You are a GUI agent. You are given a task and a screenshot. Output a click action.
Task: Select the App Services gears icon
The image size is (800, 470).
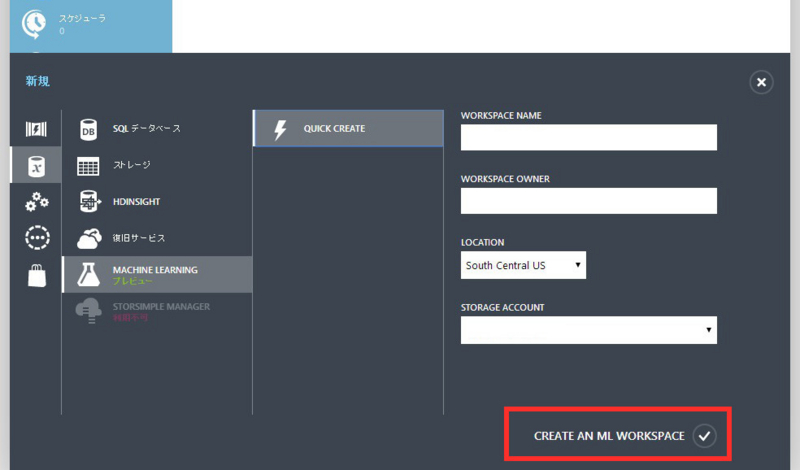point(37,202)
